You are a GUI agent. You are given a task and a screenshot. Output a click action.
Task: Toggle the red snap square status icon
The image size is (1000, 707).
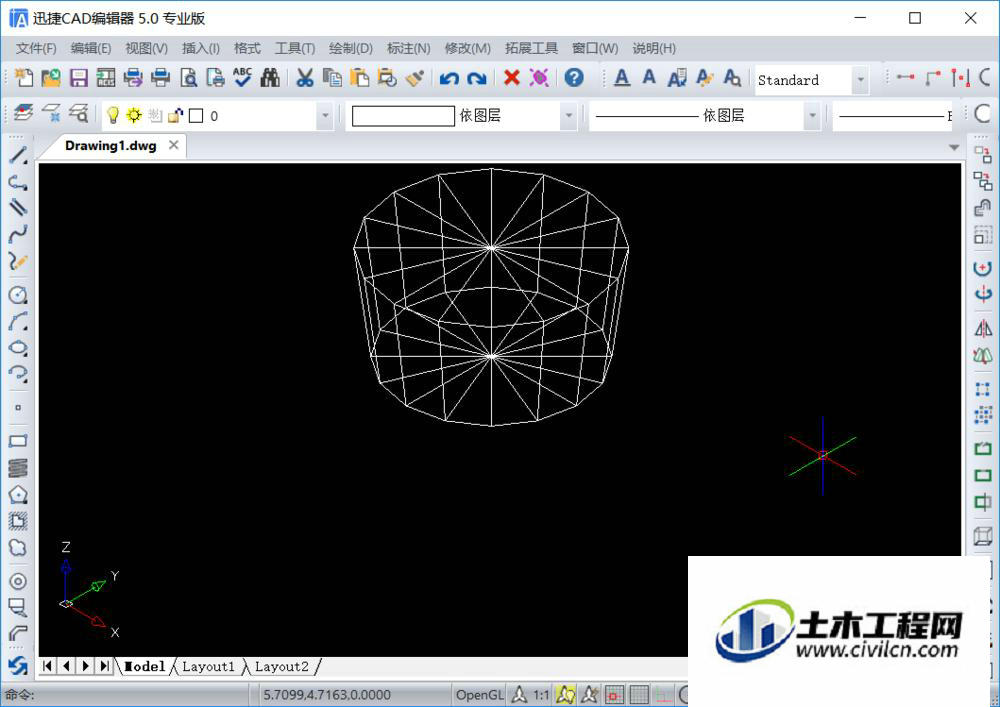point(614,694)
